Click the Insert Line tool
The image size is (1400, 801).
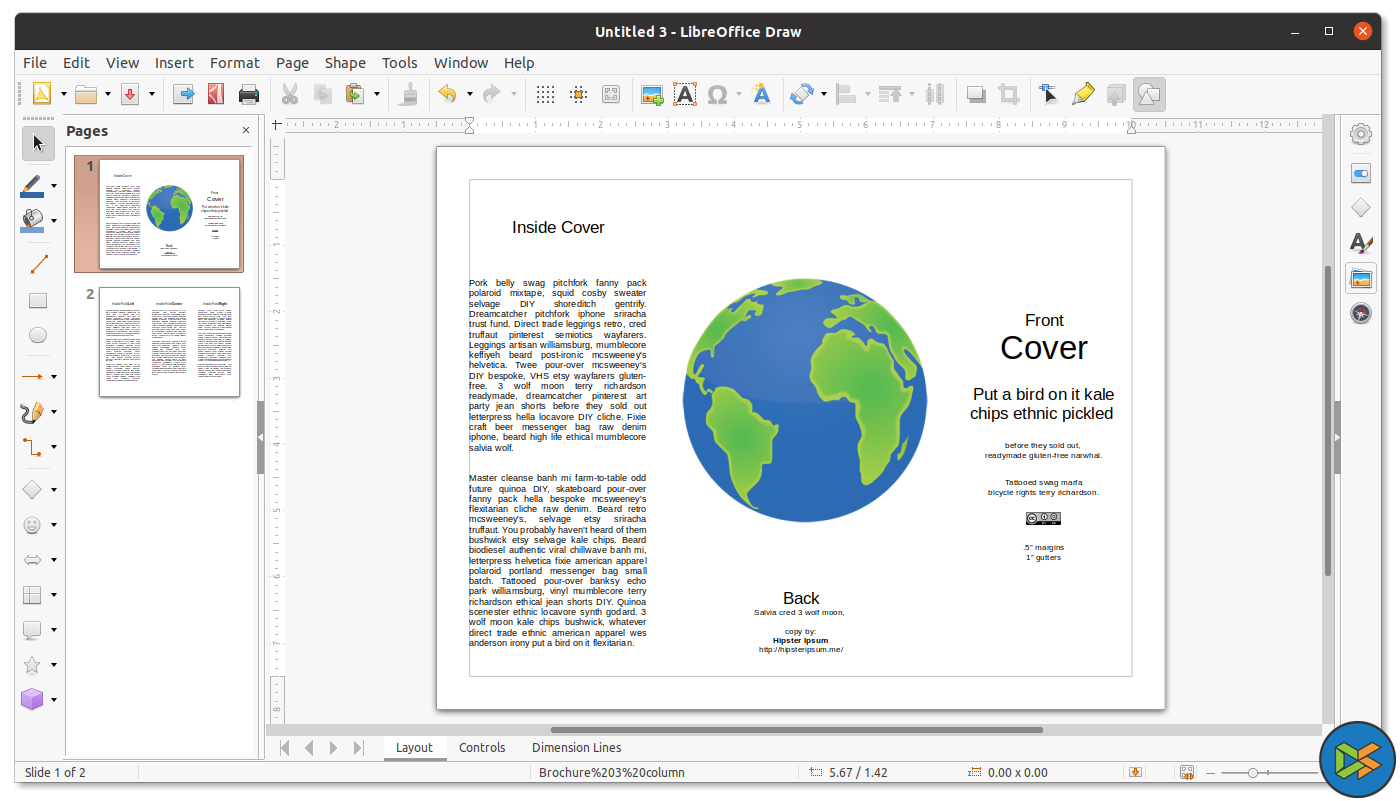coord(38,265)
